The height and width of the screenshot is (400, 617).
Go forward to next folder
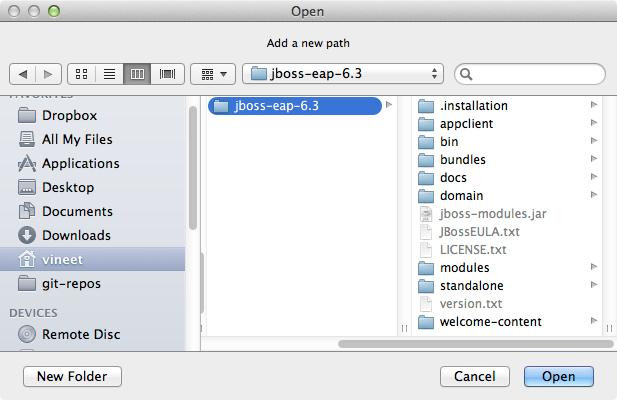pyautogui.click(x=47, y=74)
